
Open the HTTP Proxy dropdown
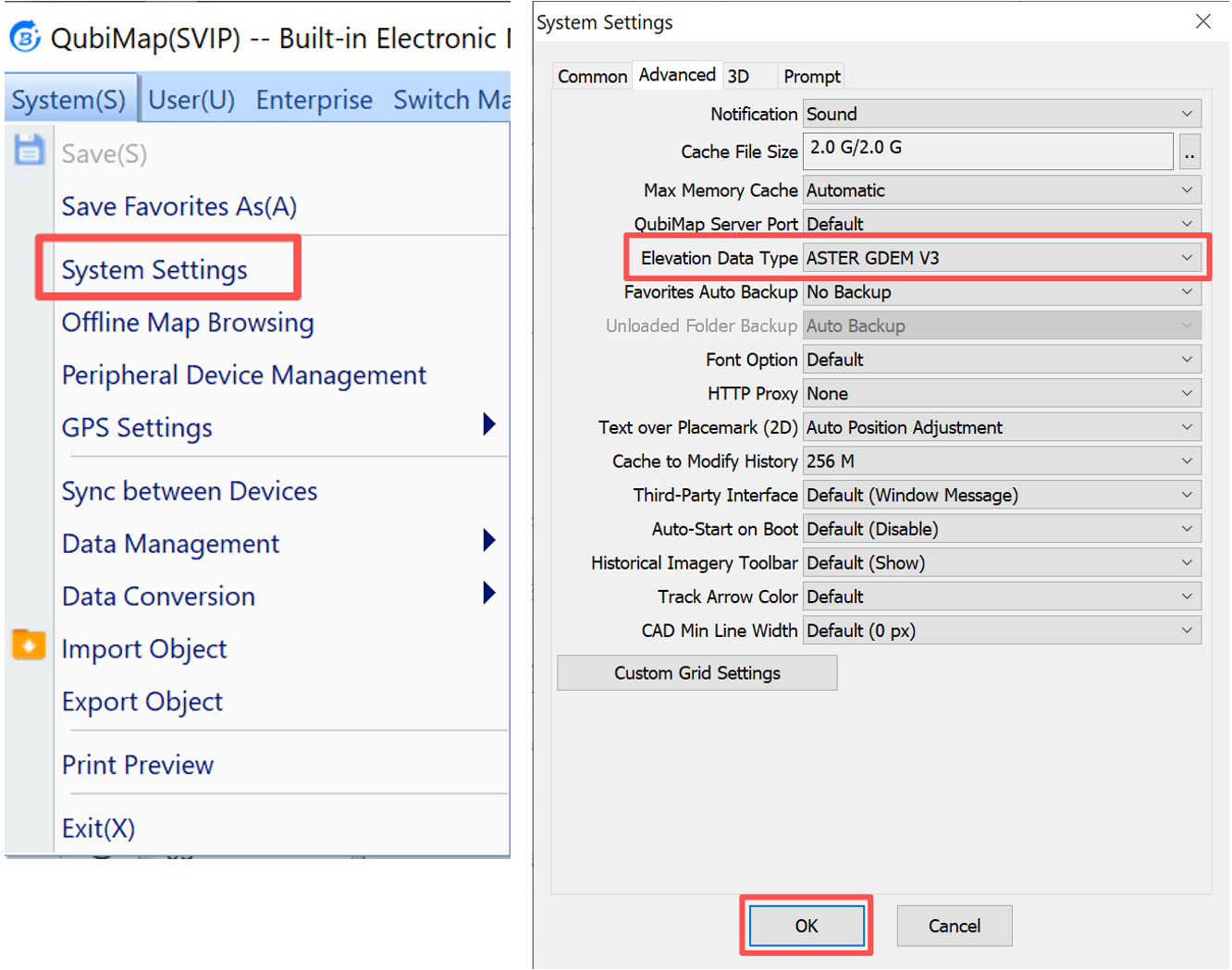click(x=1002, y=394)
